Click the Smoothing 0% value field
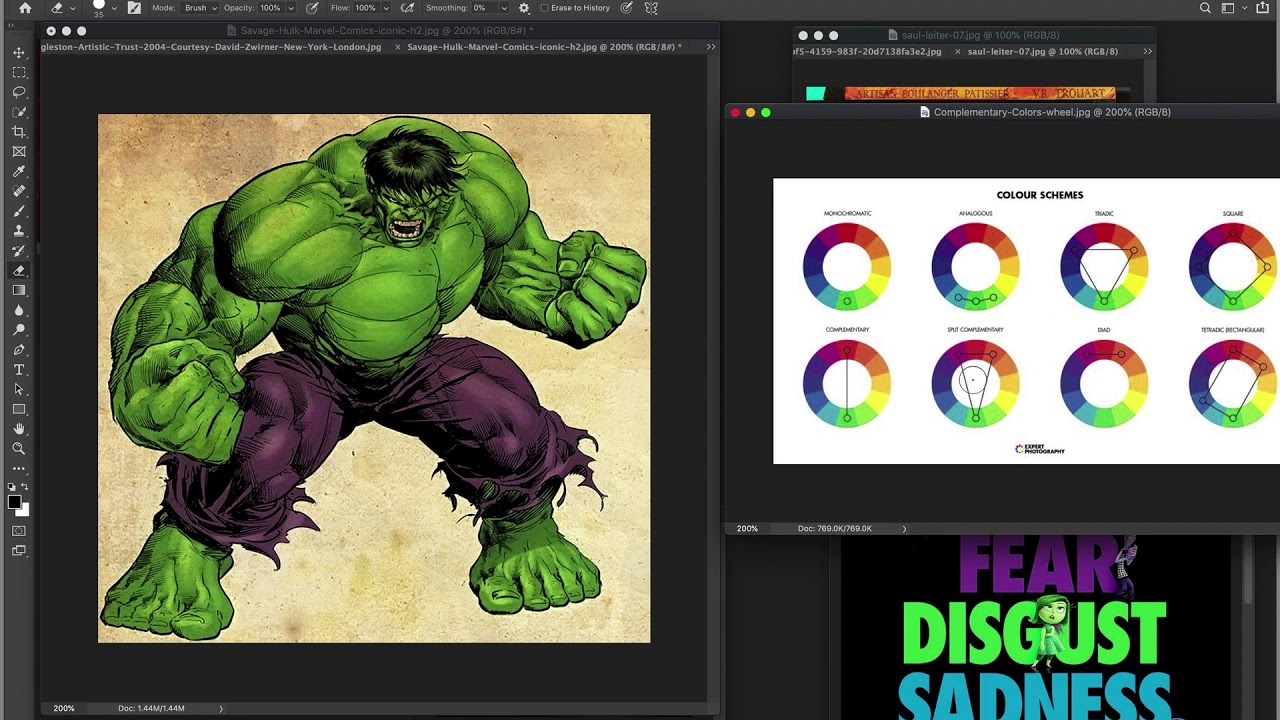The width and height of the screenshot is (1280, 720). [x=483, y=8]
